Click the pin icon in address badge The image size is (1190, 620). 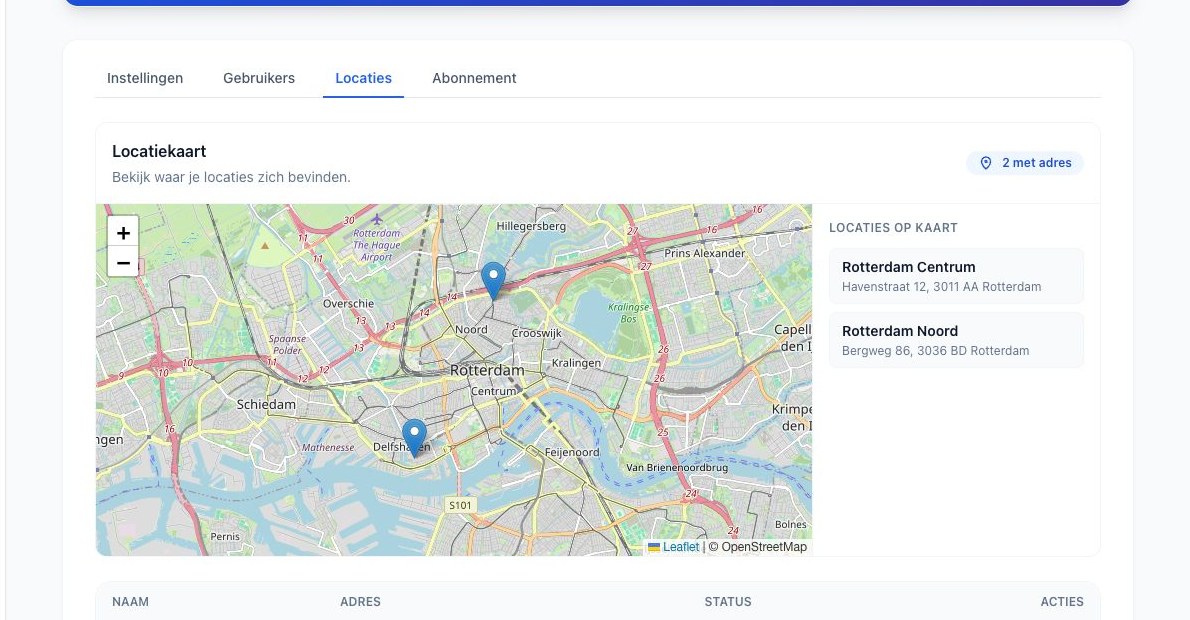(986, 163)
